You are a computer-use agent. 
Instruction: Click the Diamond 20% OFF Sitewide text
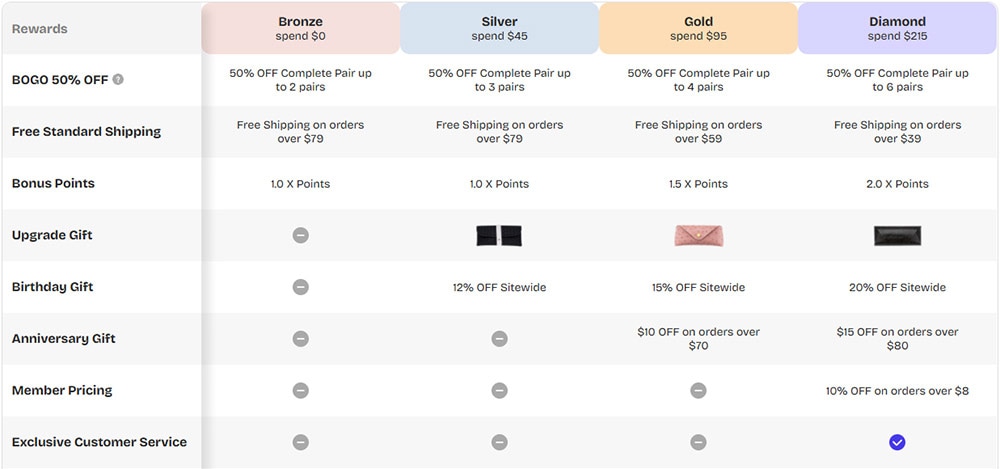(x=897, y=288)
